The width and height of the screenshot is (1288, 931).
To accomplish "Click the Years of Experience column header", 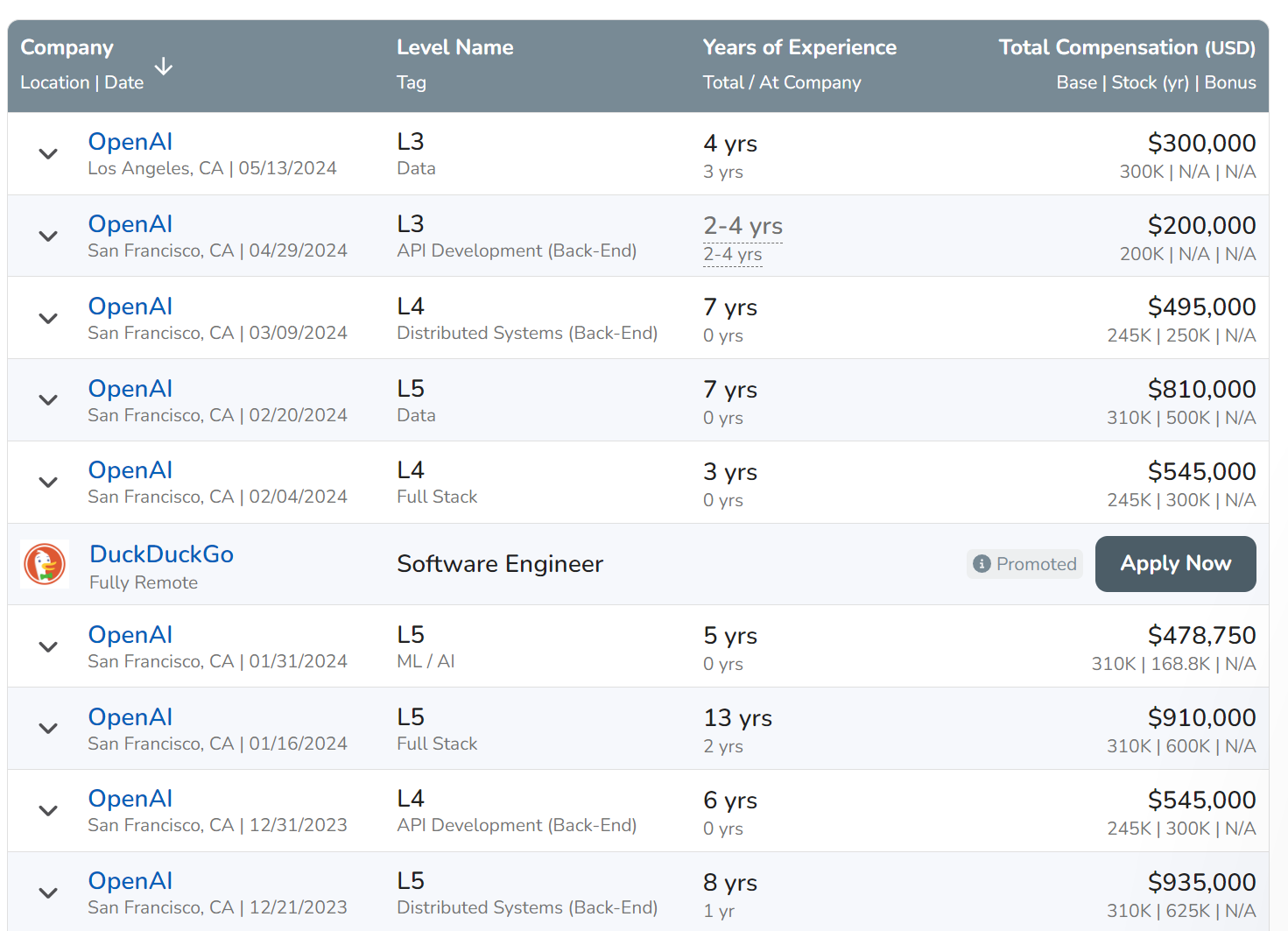I will 799,47.
